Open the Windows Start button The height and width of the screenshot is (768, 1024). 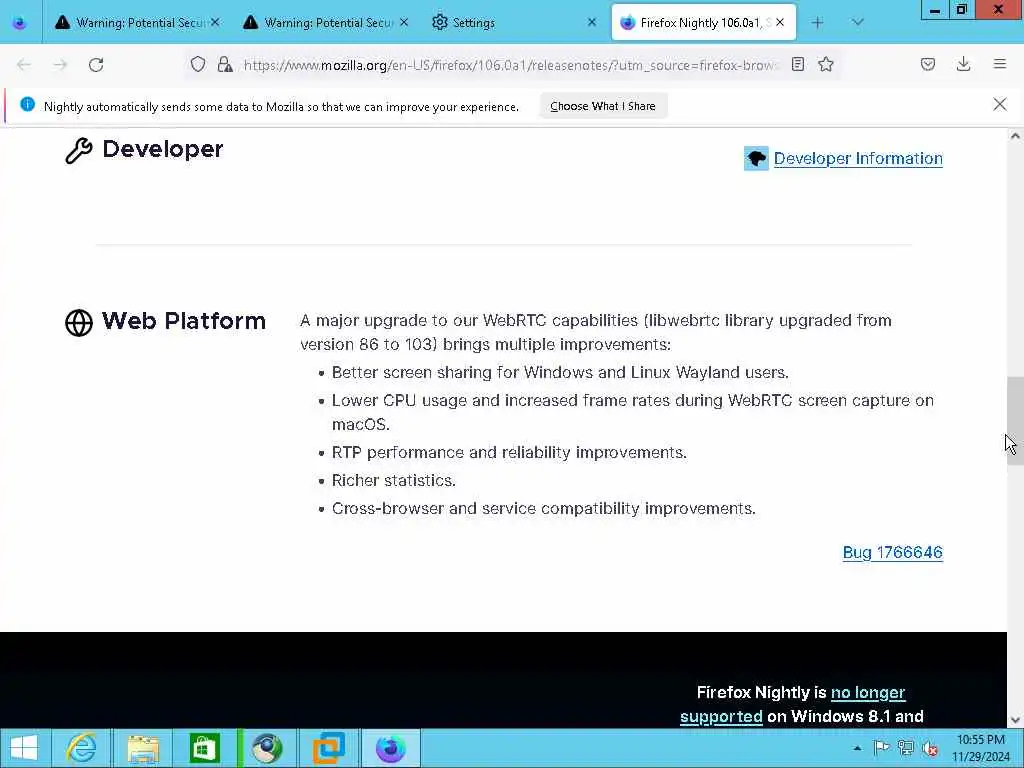(24, 748)
